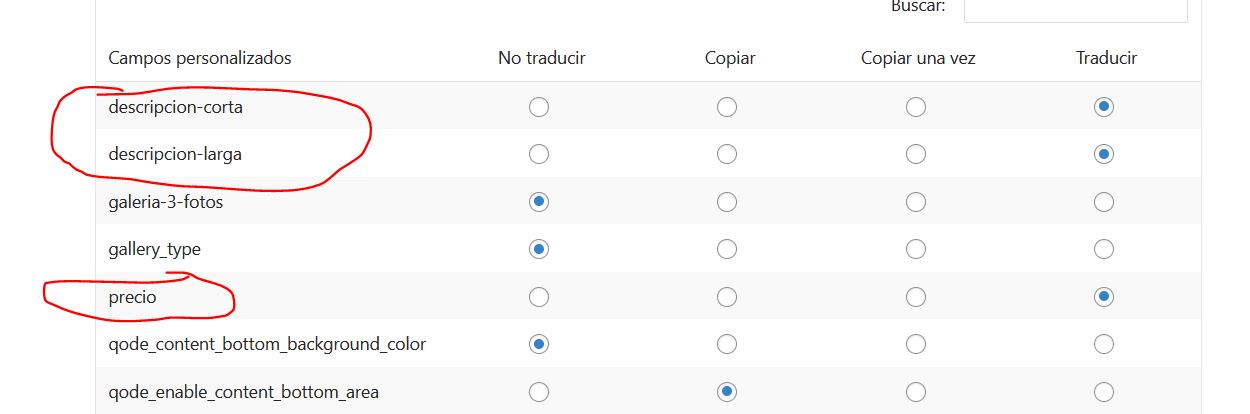
Task: Select Copiar for galeria-3-fotos
Action: pos(727,202)
